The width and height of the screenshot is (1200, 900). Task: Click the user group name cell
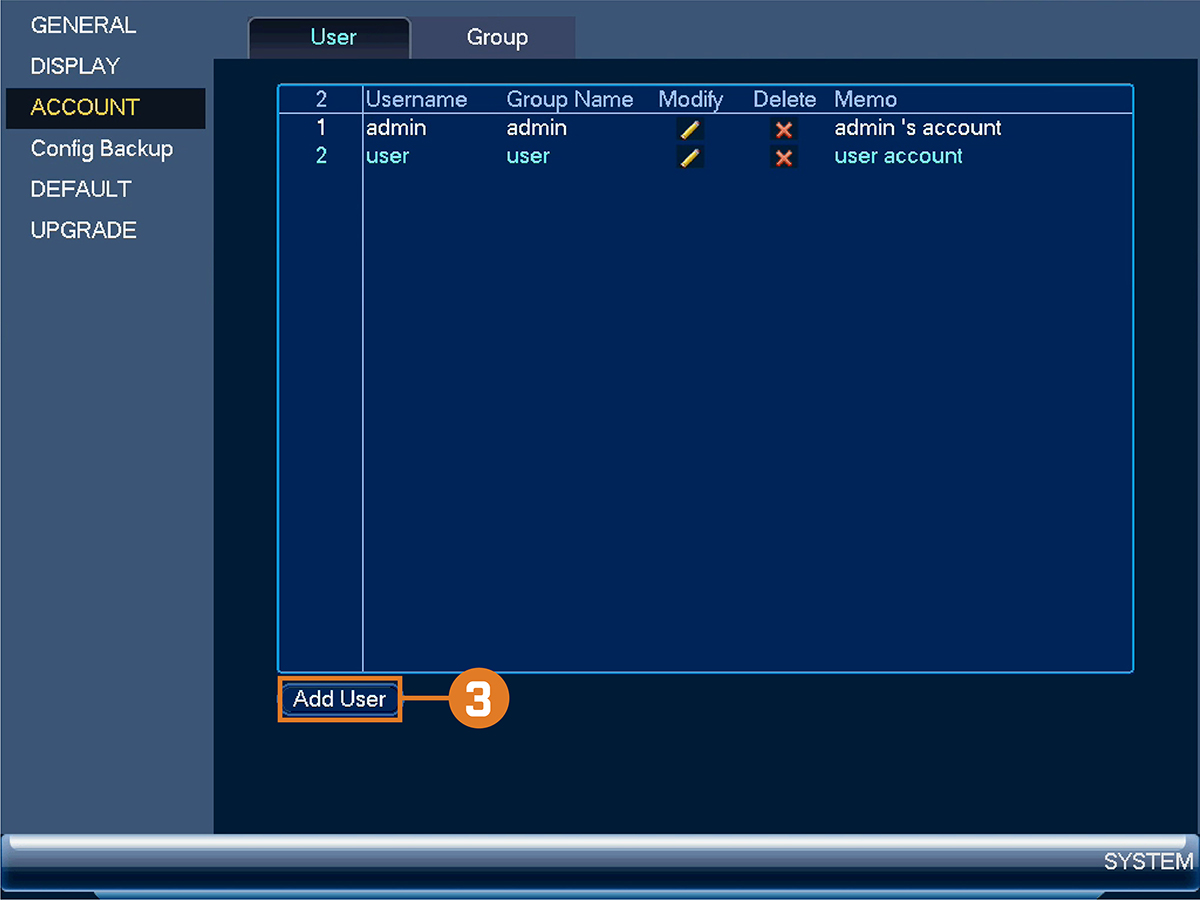(x=528, y=157)
